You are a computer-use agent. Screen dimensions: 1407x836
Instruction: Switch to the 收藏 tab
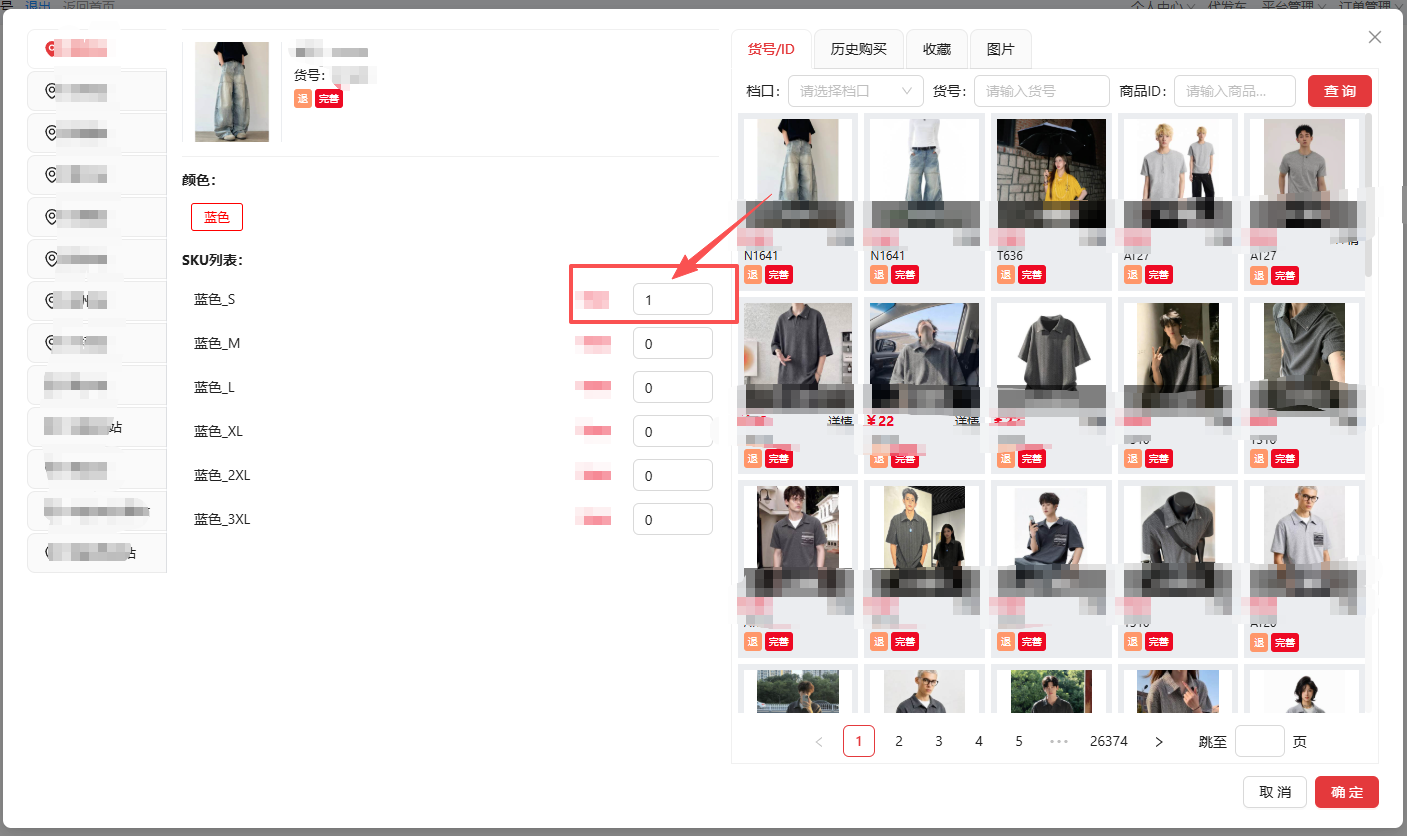tap(937, 49)
